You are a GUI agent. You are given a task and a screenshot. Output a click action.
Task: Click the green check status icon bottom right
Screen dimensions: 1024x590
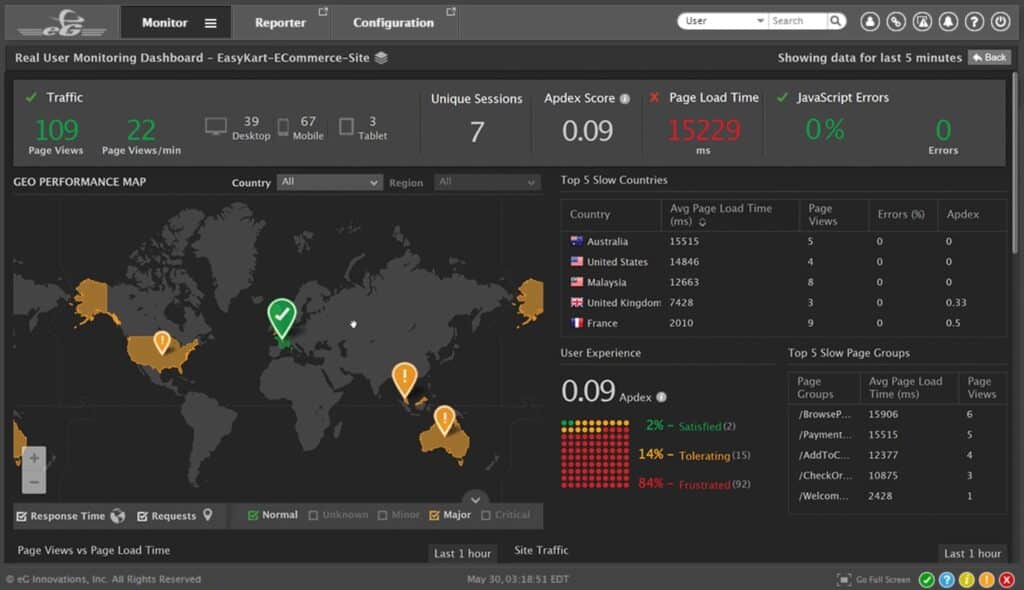925,579
